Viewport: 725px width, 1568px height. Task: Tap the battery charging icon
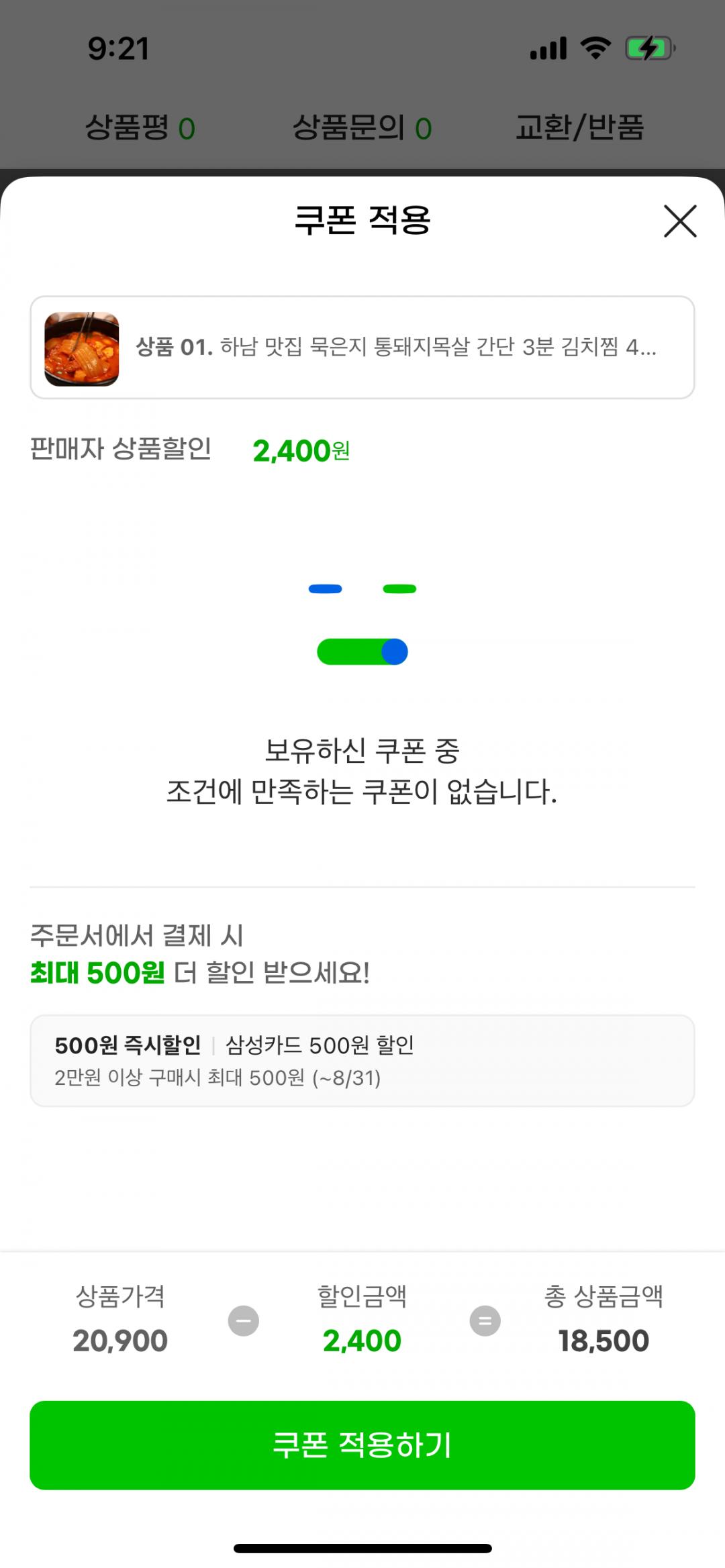tap(649, 48)
